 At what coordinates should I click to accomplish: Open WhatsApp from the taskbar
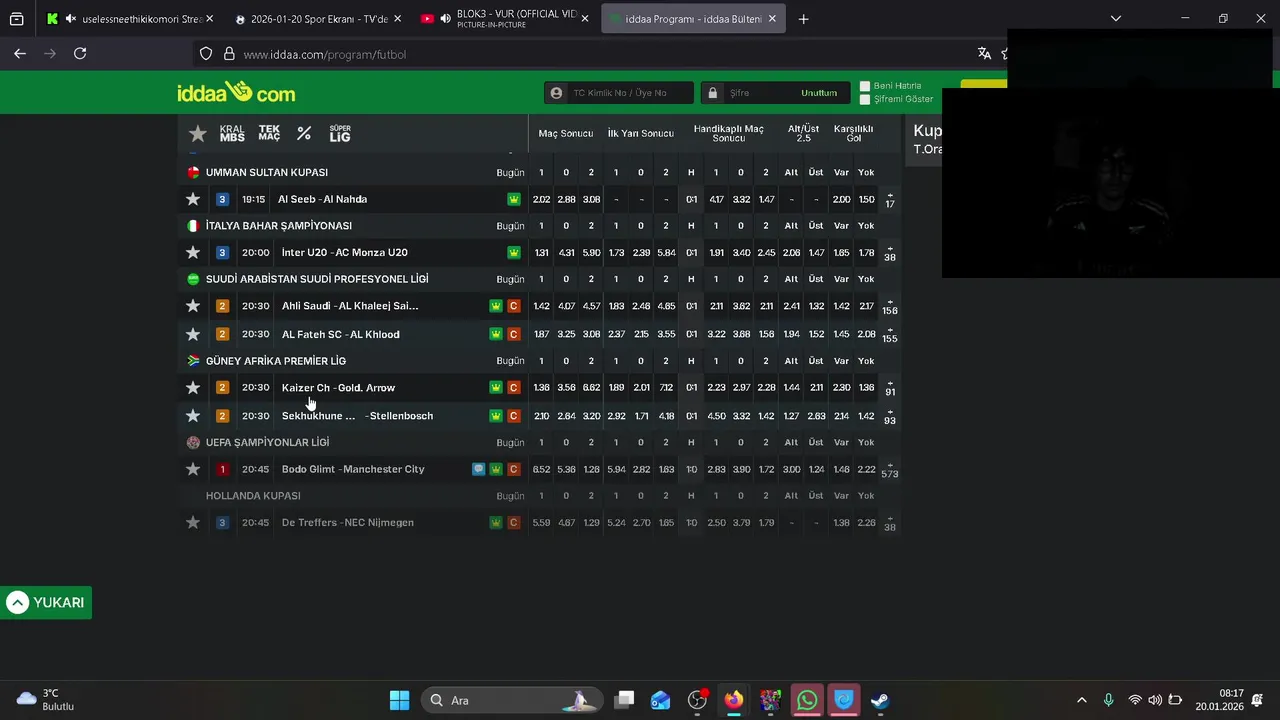807,700
